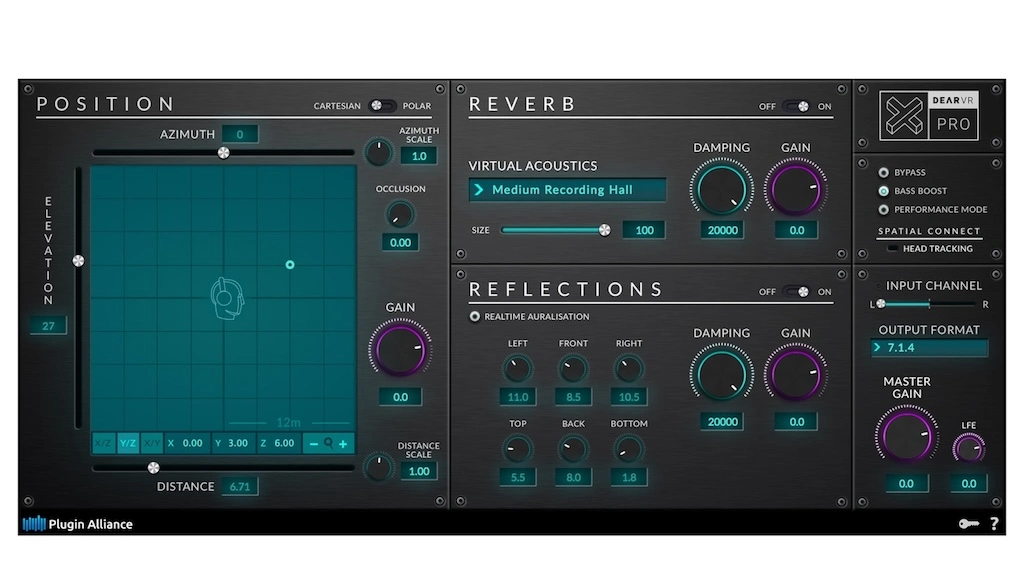Enable Realtime Auralisation

click(x=475, y=317)
